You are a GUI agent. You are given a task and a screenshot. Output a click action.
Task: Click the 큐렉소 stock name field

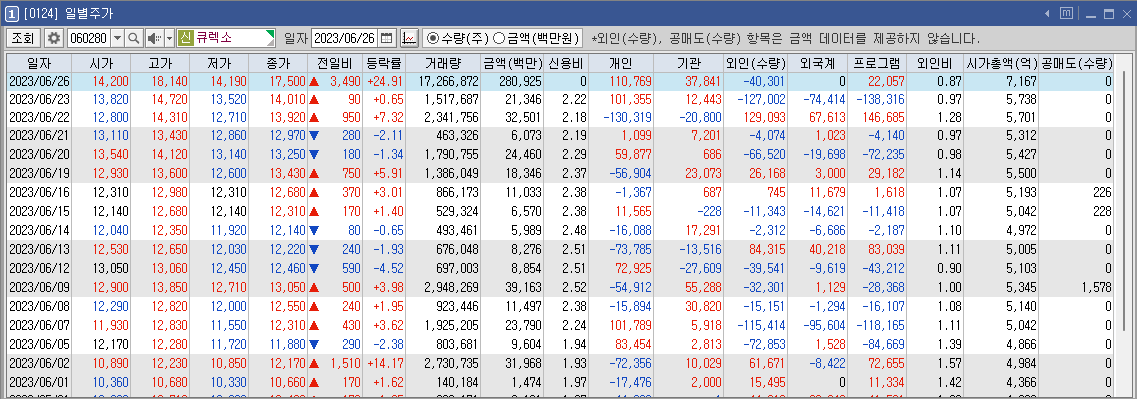coord(227,38)
